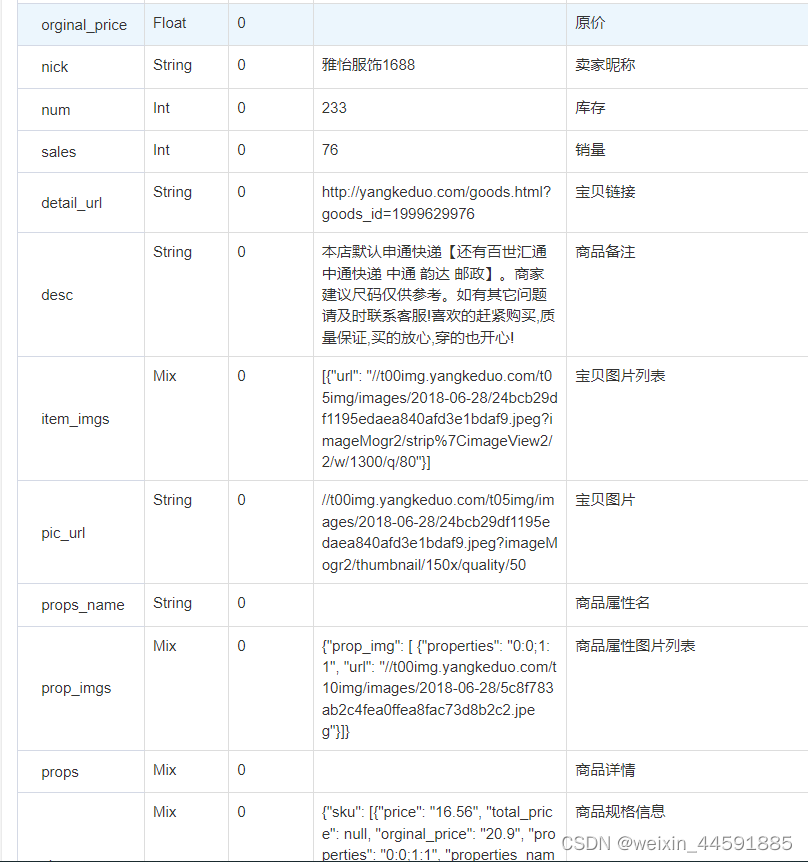Select the Mix type in item_imgs row

pos(165,375)
